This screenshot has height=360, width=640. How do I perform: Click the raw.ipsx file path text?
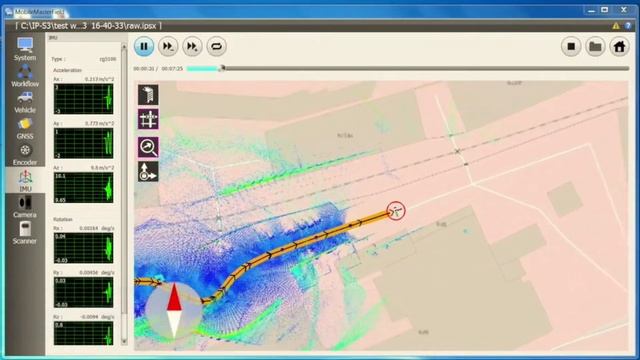click(89, 26)
